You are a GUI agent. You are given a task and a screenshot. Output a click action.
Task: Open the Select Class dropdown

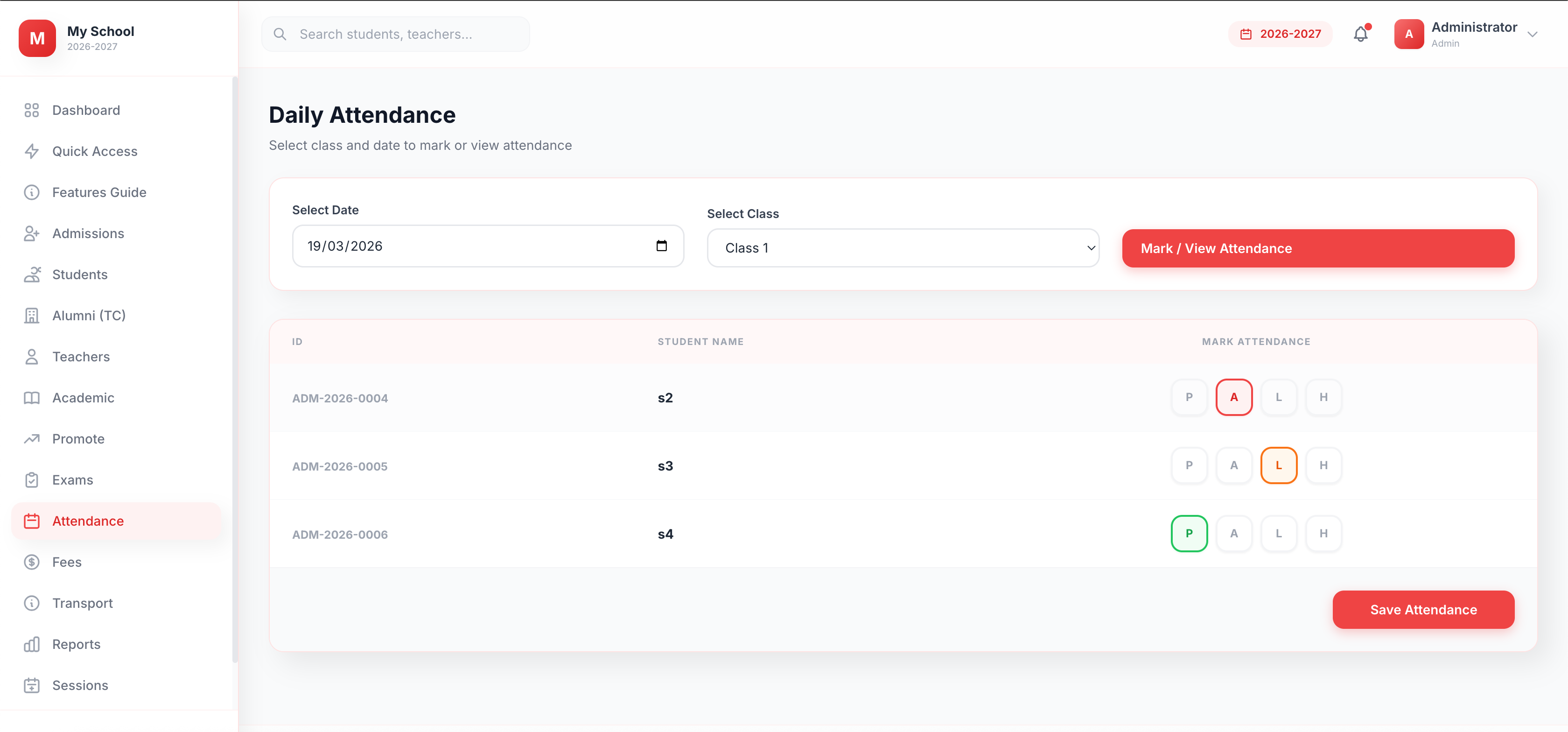pyautogui.click(x=903, y=248)
